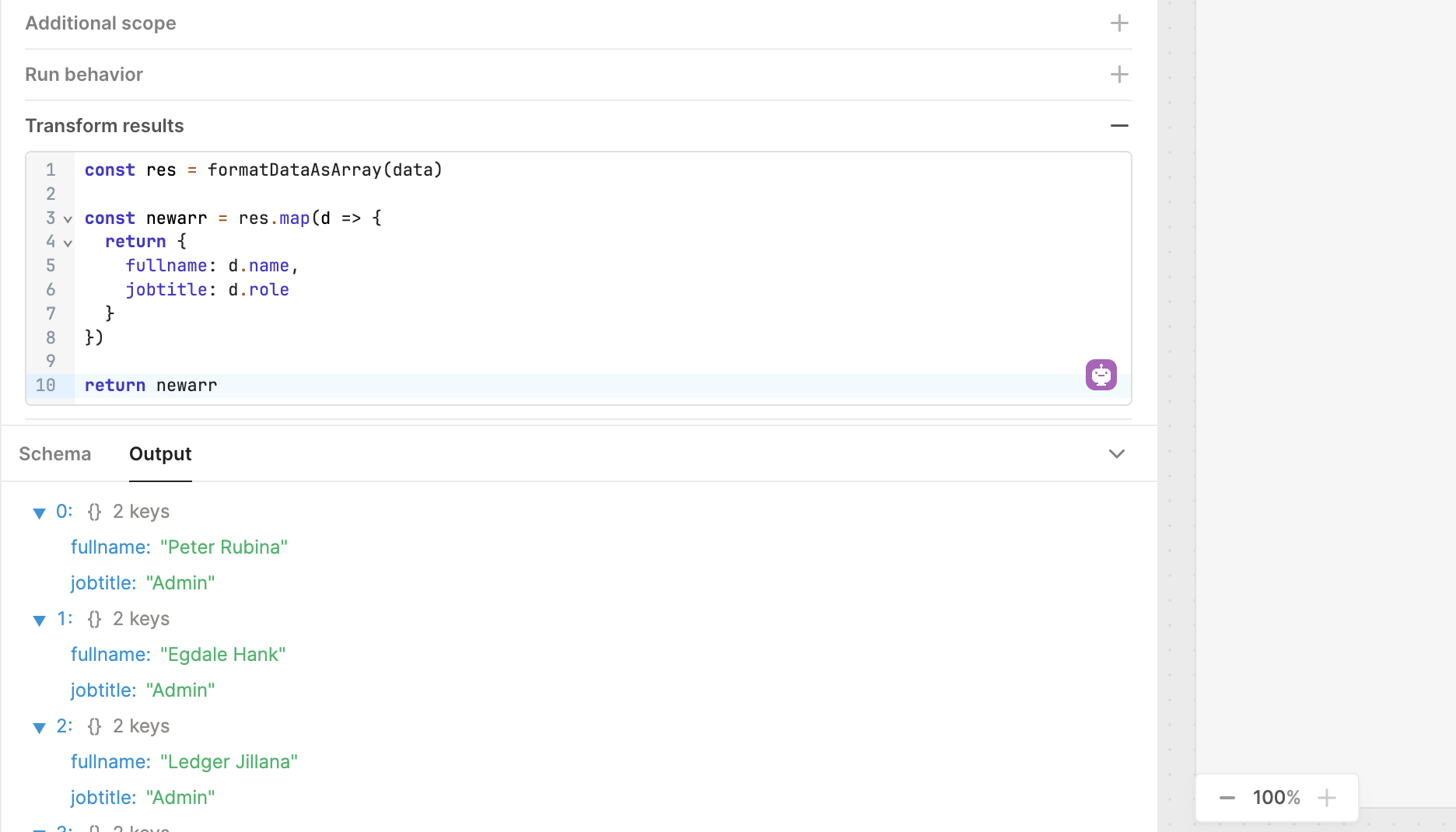The image size is (1456, 832).
Task: Fold the return block at line 4
Action: 68,243
